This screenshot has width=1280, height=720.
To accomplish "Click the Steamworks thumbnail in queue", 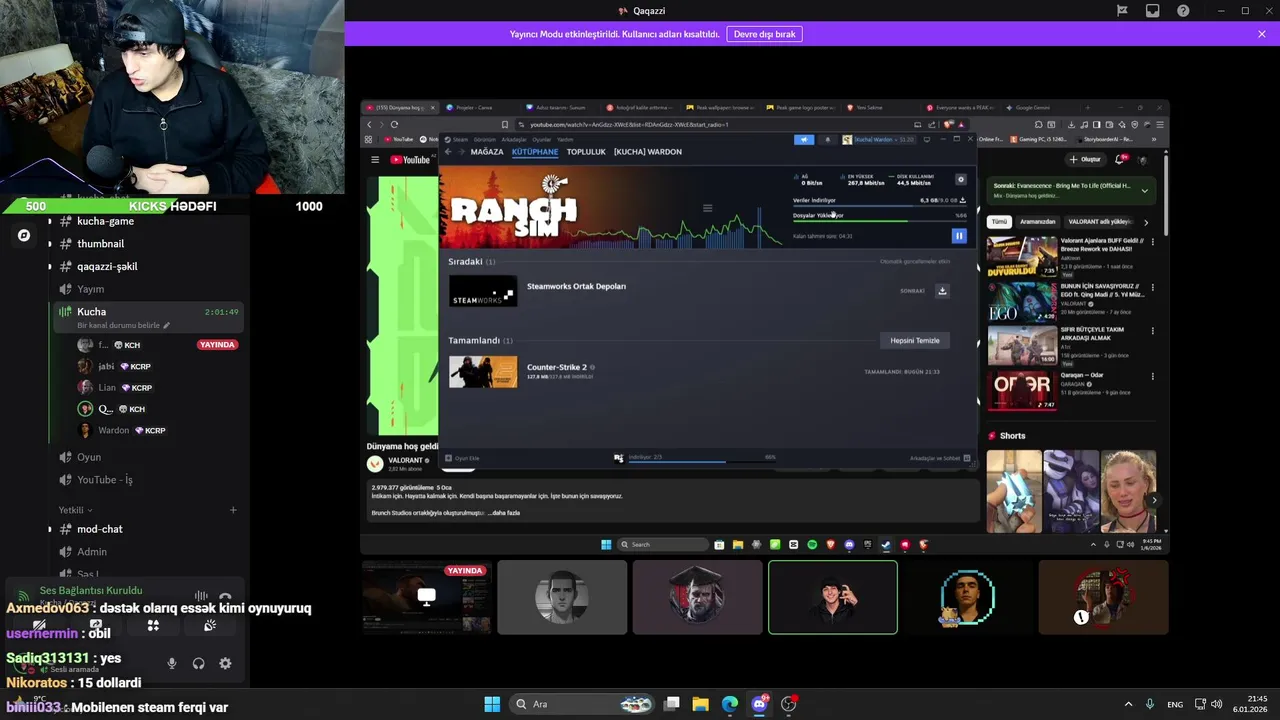I will [x=483, y=291].
